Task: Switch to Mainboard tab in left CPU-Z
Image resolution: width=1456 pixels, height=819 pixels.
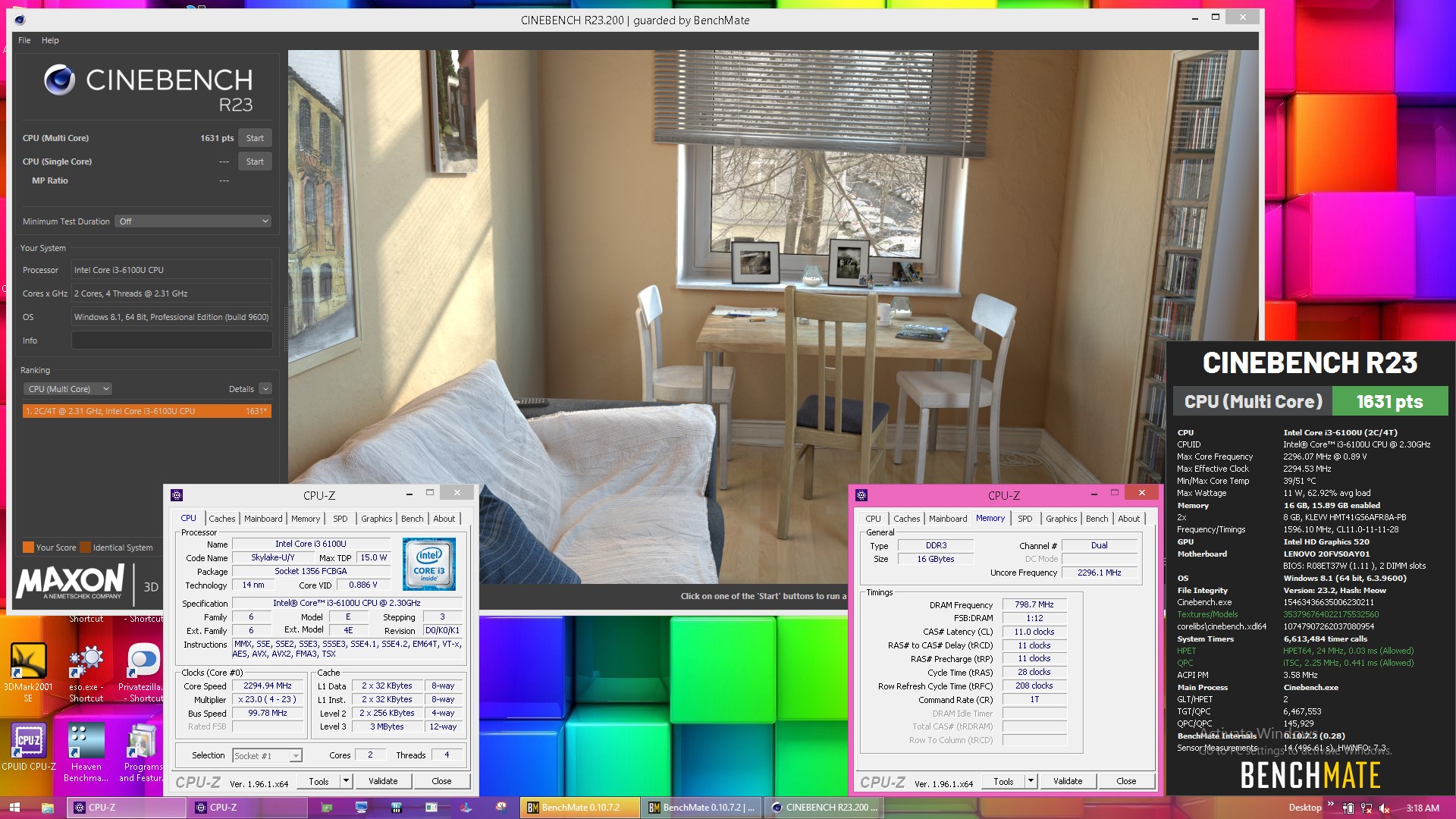Action: (263, 519)
